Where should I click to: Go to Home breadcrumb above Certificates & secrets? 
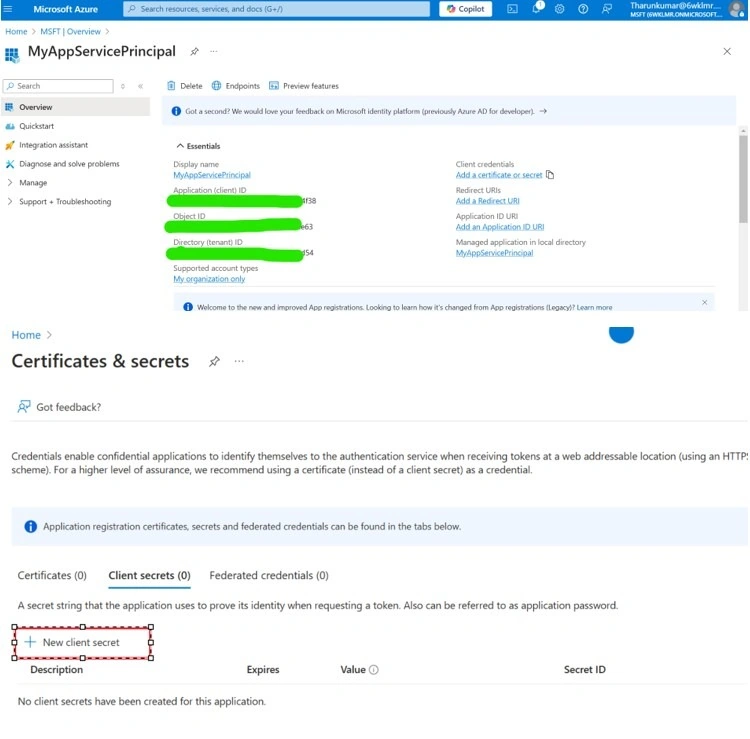click(26, 335)
